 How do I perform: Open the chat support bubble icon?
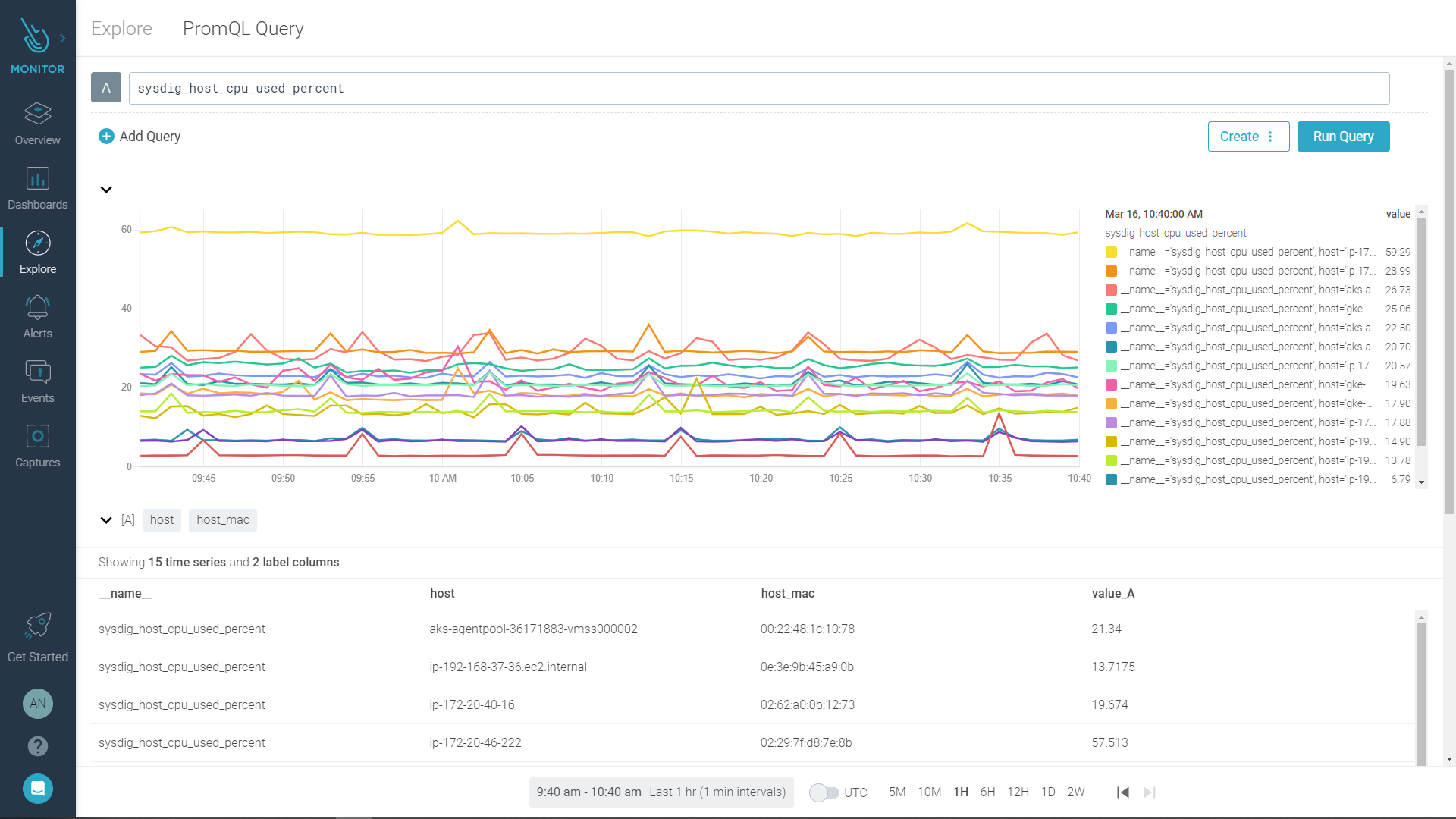coord(37,789)
